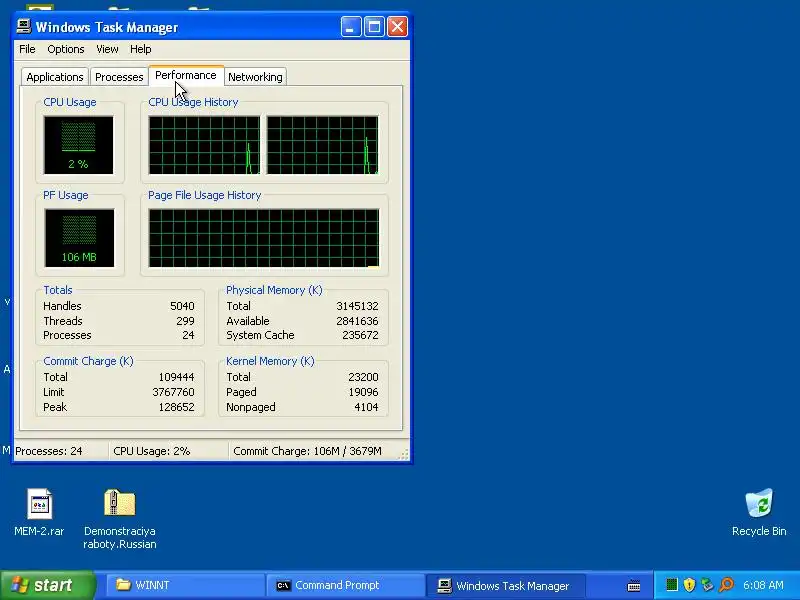
Task: Open the File menu in Task Manager
Action: (x=27, y=49)
